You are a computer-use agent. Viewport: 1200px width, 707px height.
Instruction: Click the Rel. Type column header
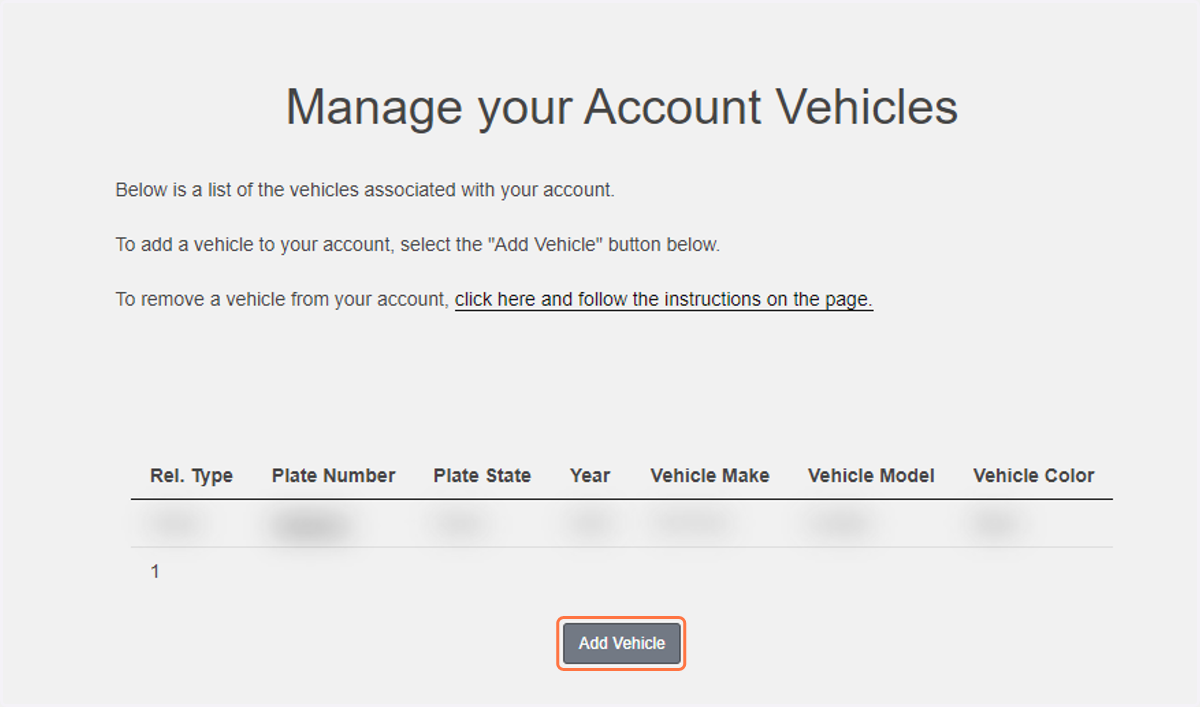coord(191,476)
